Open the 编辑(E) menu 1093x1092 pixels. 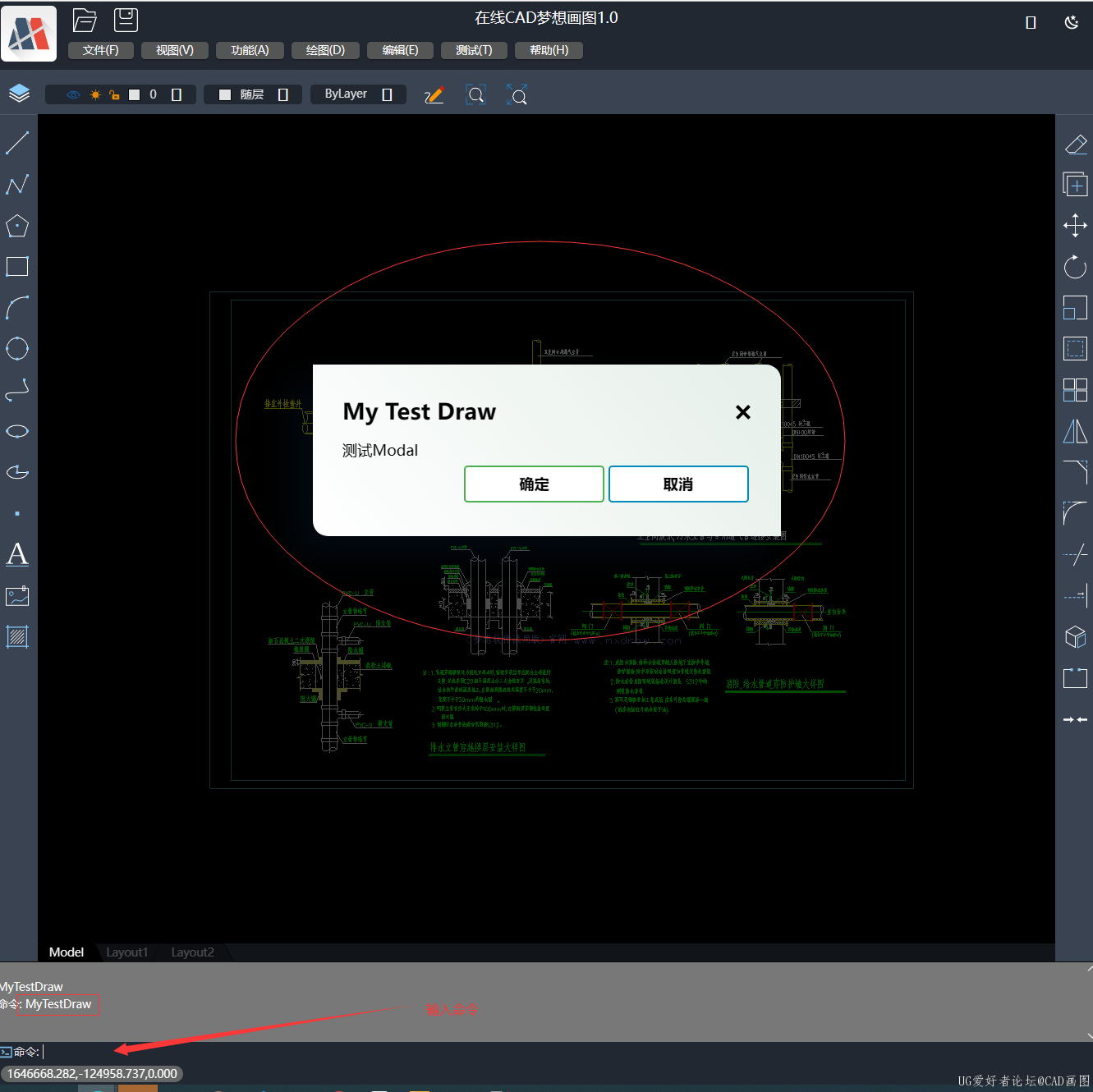click(400, 50)
